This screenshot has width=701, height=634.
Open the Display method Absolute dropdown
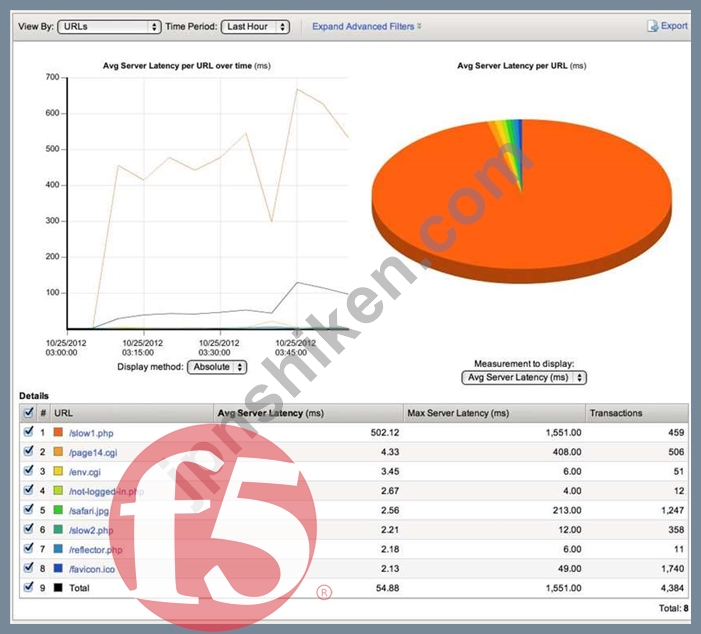click(x=217, y=367)
